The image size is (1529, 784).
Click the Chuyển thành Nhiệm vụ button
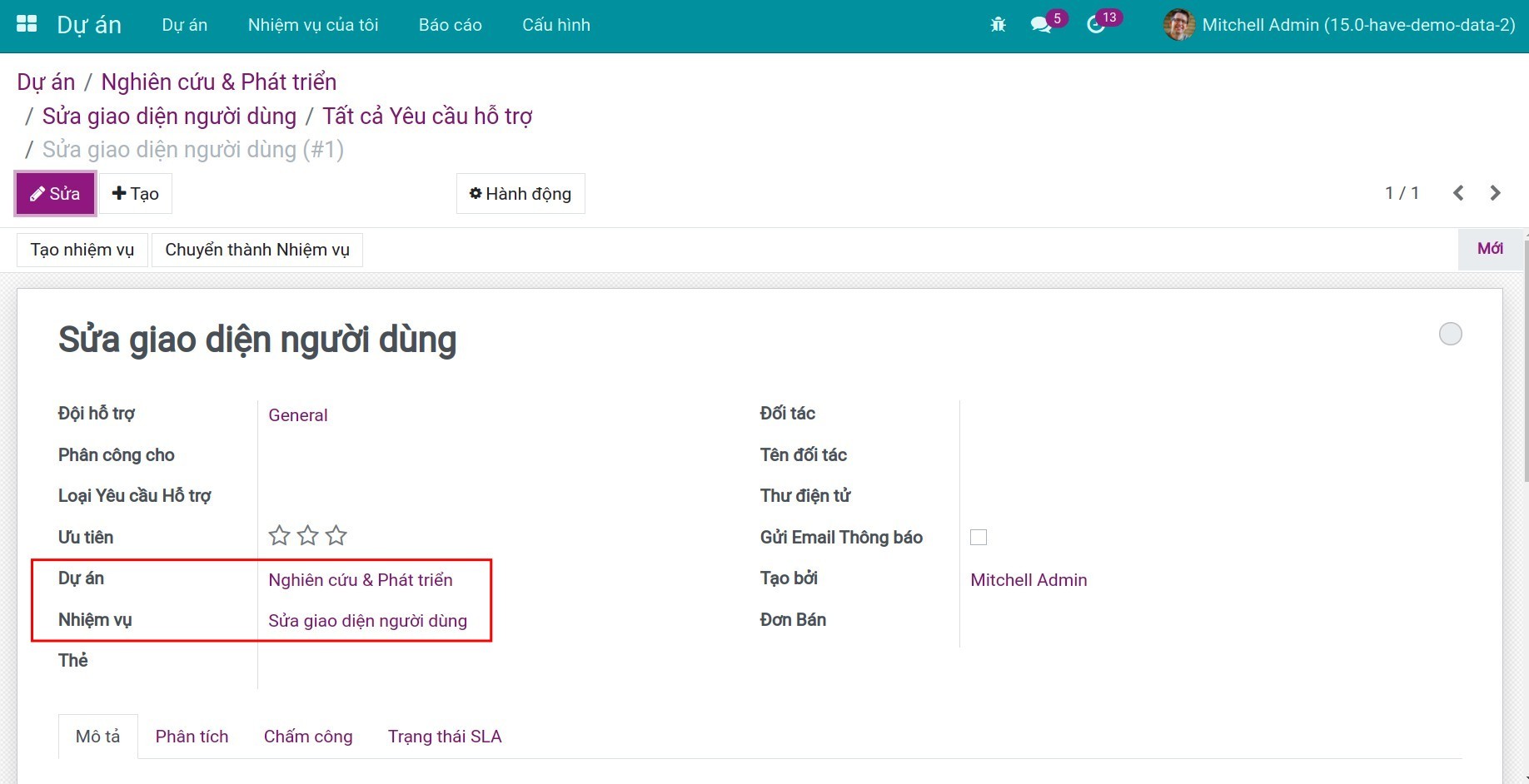(x=257, y=250)
